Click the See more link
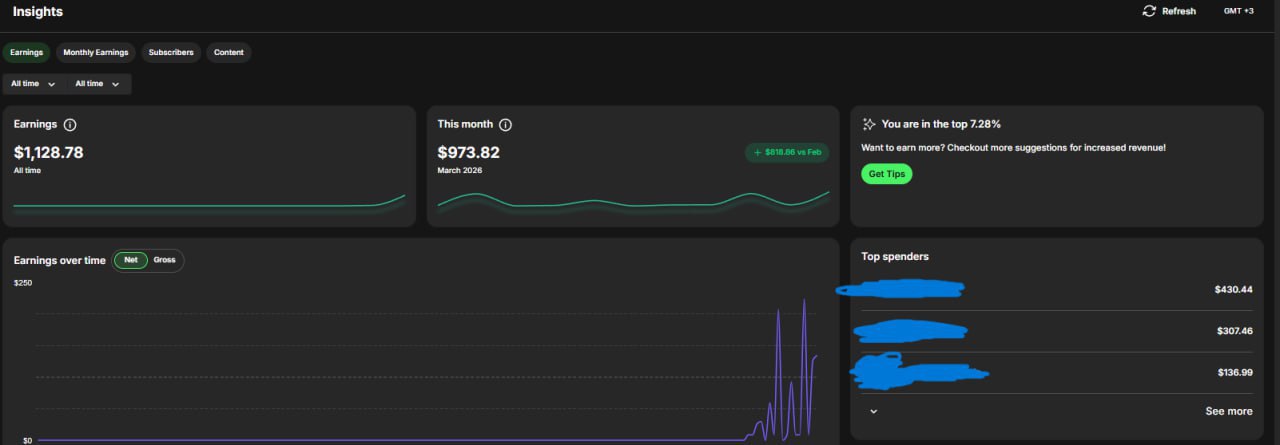The width and height of the screenshot is (1280, 445). click(x=1228, y=411)
